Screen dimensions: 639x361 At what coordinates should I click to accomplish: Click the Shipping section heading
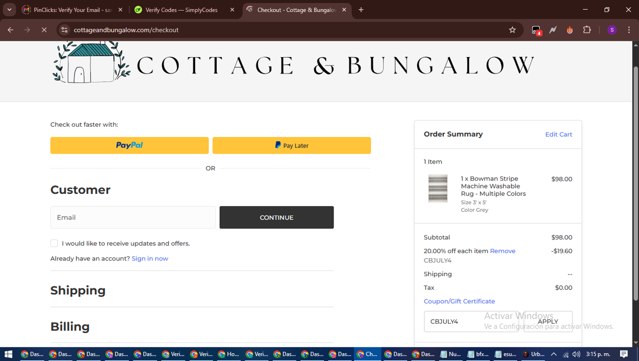click(78, 291)
